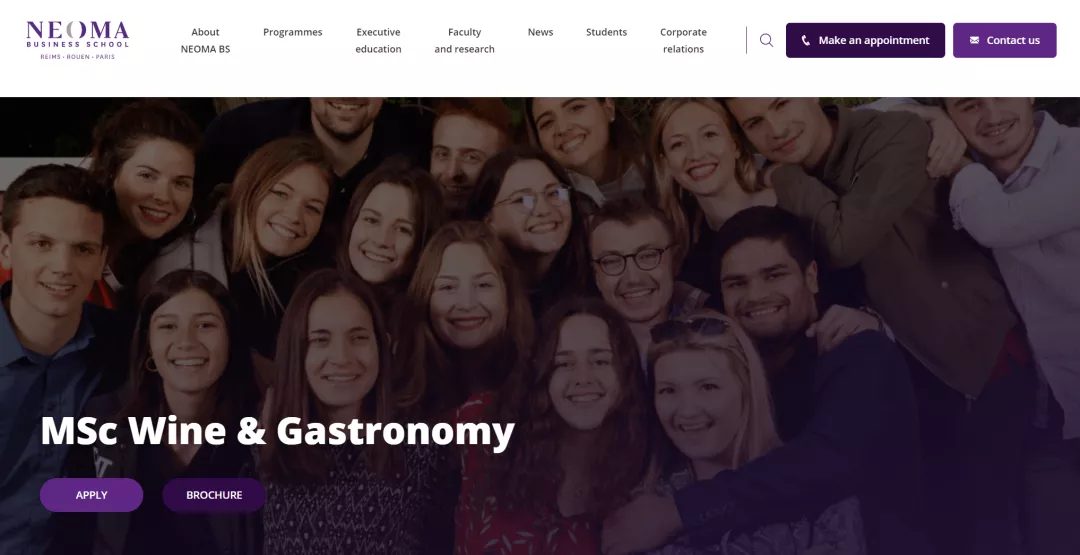Expand the Faculty and research menu
The image size is (1080, 555).
click(x=464, y=41)
